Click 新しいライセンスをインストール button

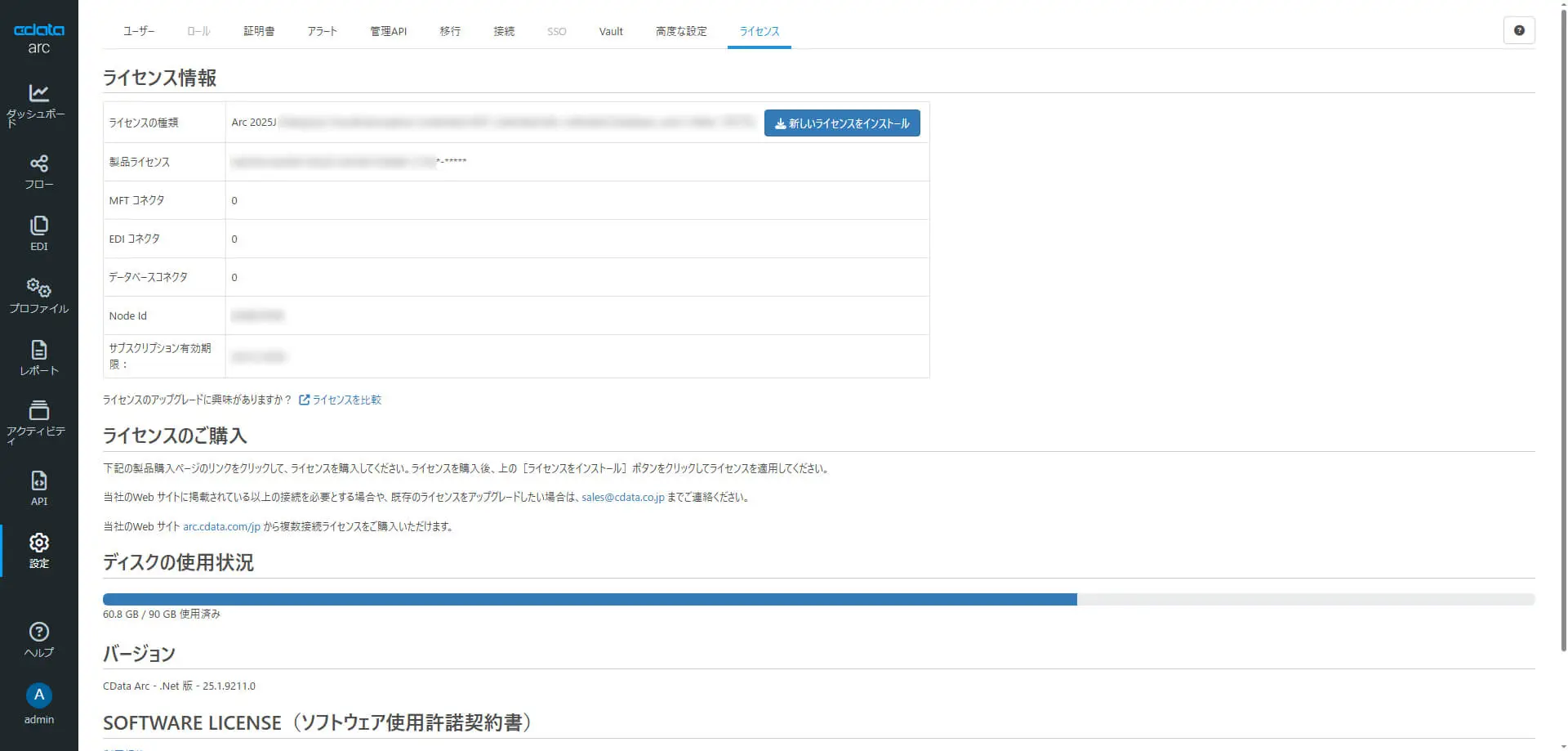point(842,123)
